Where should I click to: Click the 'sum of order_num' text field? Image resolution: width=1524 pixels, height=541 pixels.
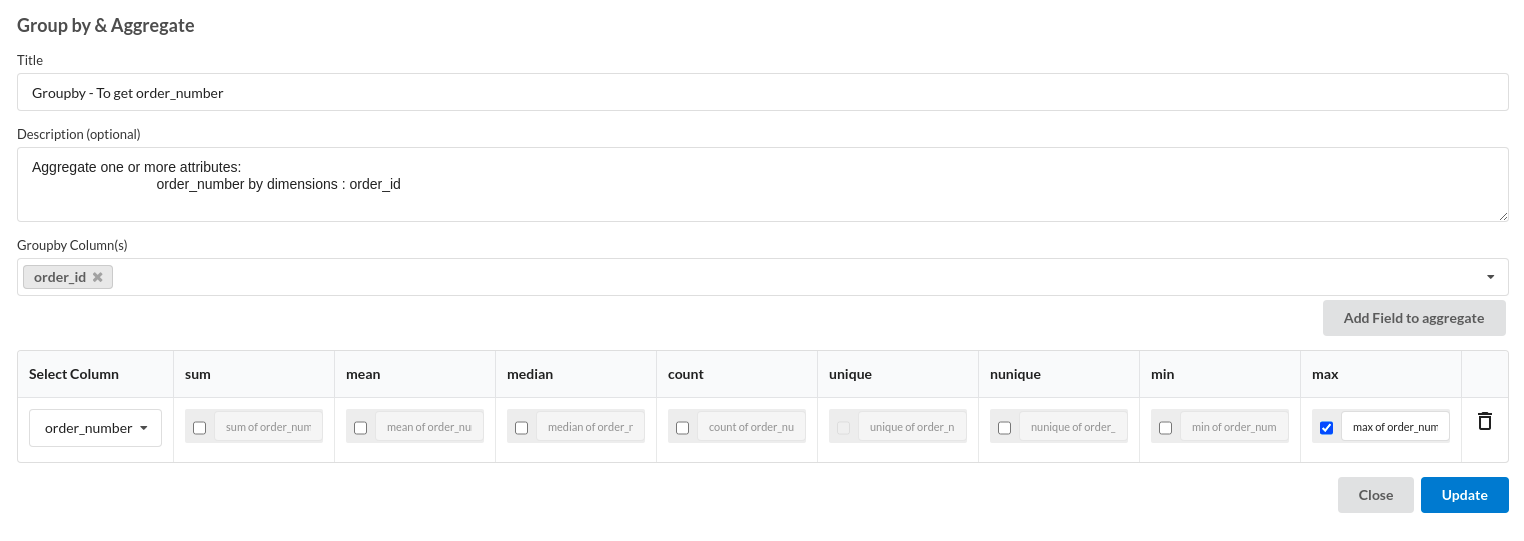268,427
